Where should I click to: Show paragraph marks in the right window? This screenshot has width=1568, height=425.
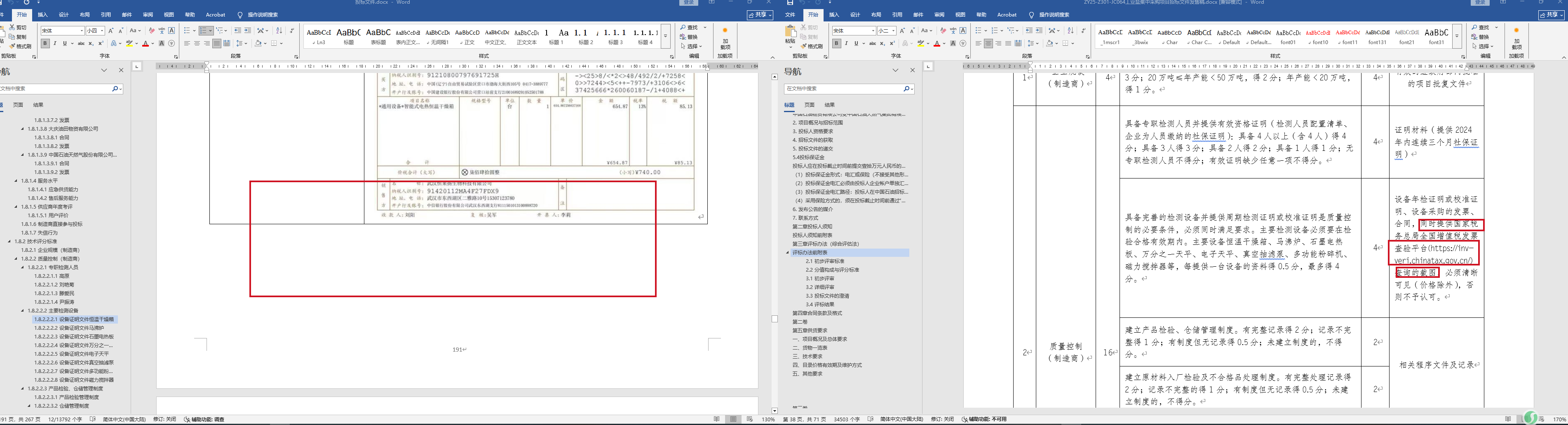pos(1083,31)
